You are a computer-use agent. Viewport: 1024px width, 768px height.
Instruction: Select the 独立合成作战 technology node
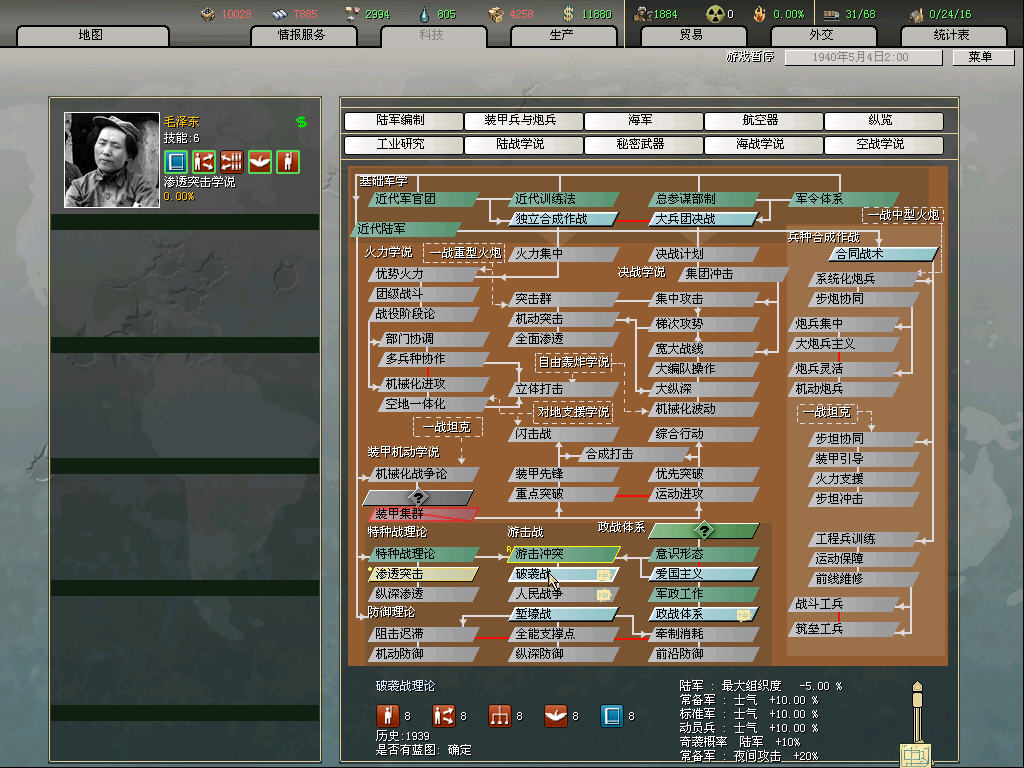pyautogui.click(x=564, y=219)
